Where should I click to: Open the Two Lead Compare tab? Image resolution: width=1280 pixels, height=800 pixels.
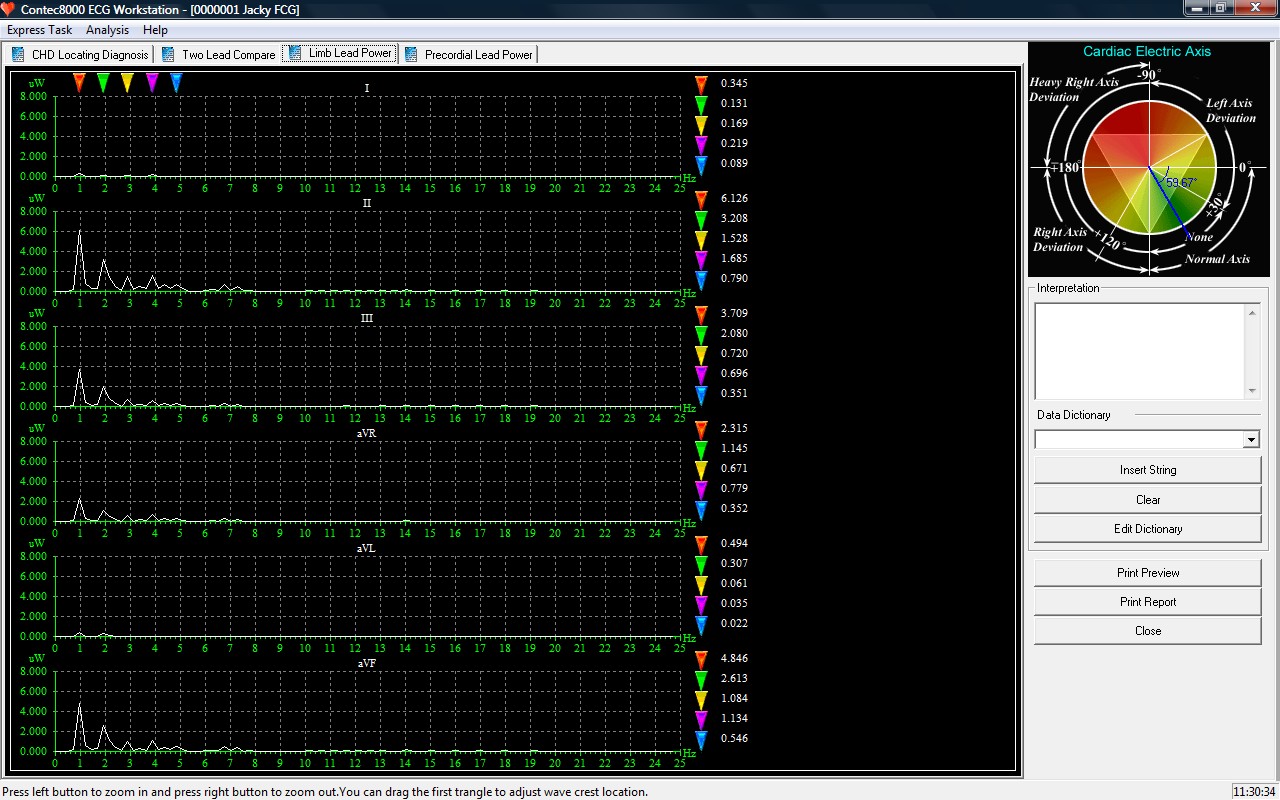(219, 55)
